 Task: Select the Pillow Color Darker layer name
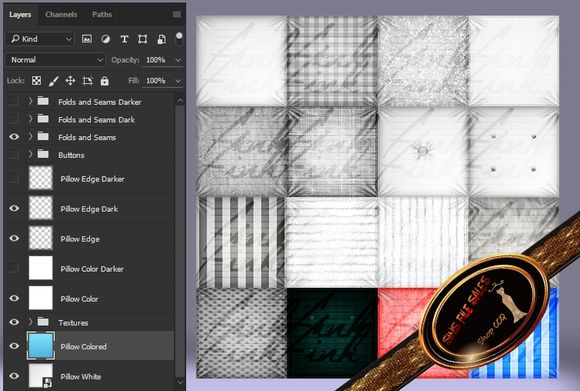tap(92, 269)
